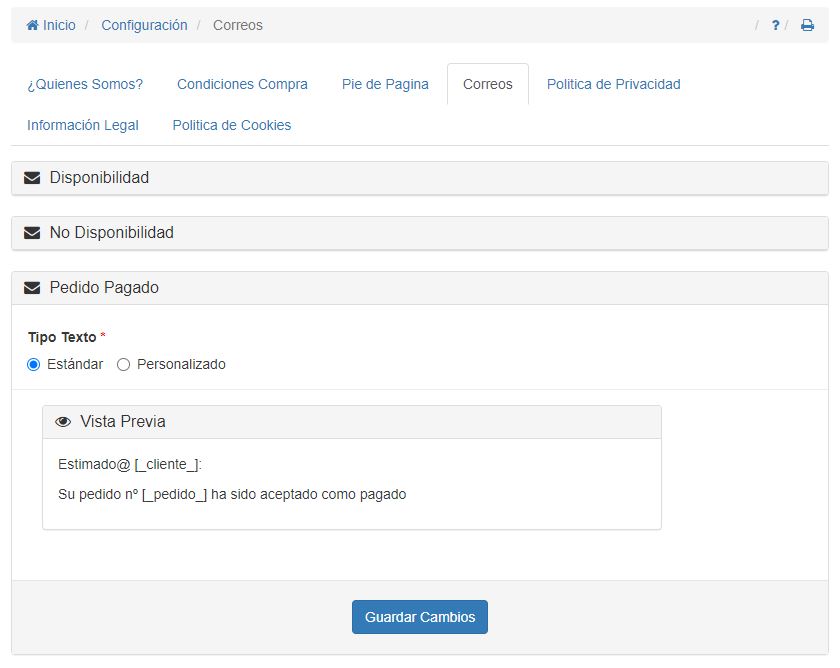Screen dimensions: 840x668
Task: Click the print icon
Action: tap(807, 25)
